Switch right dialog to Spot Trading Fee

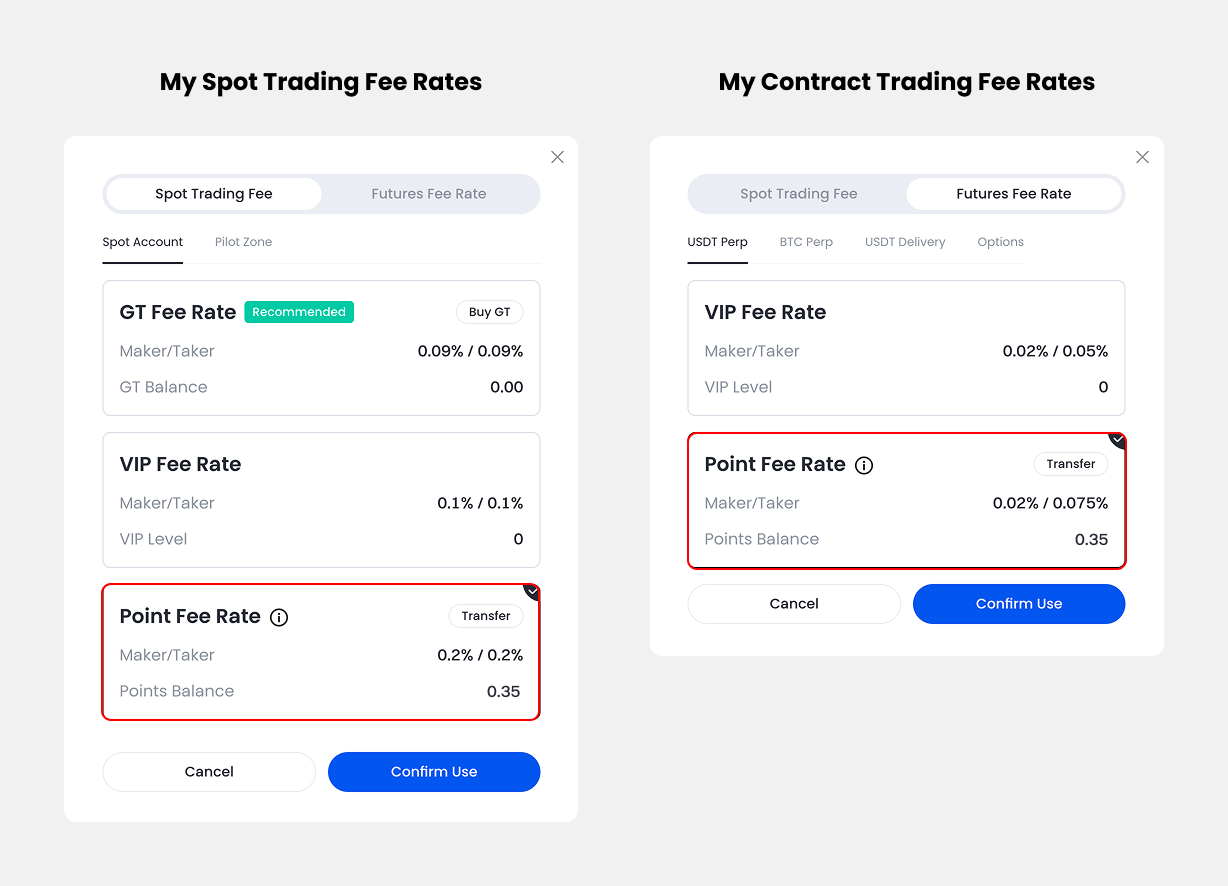coord(798,194)
